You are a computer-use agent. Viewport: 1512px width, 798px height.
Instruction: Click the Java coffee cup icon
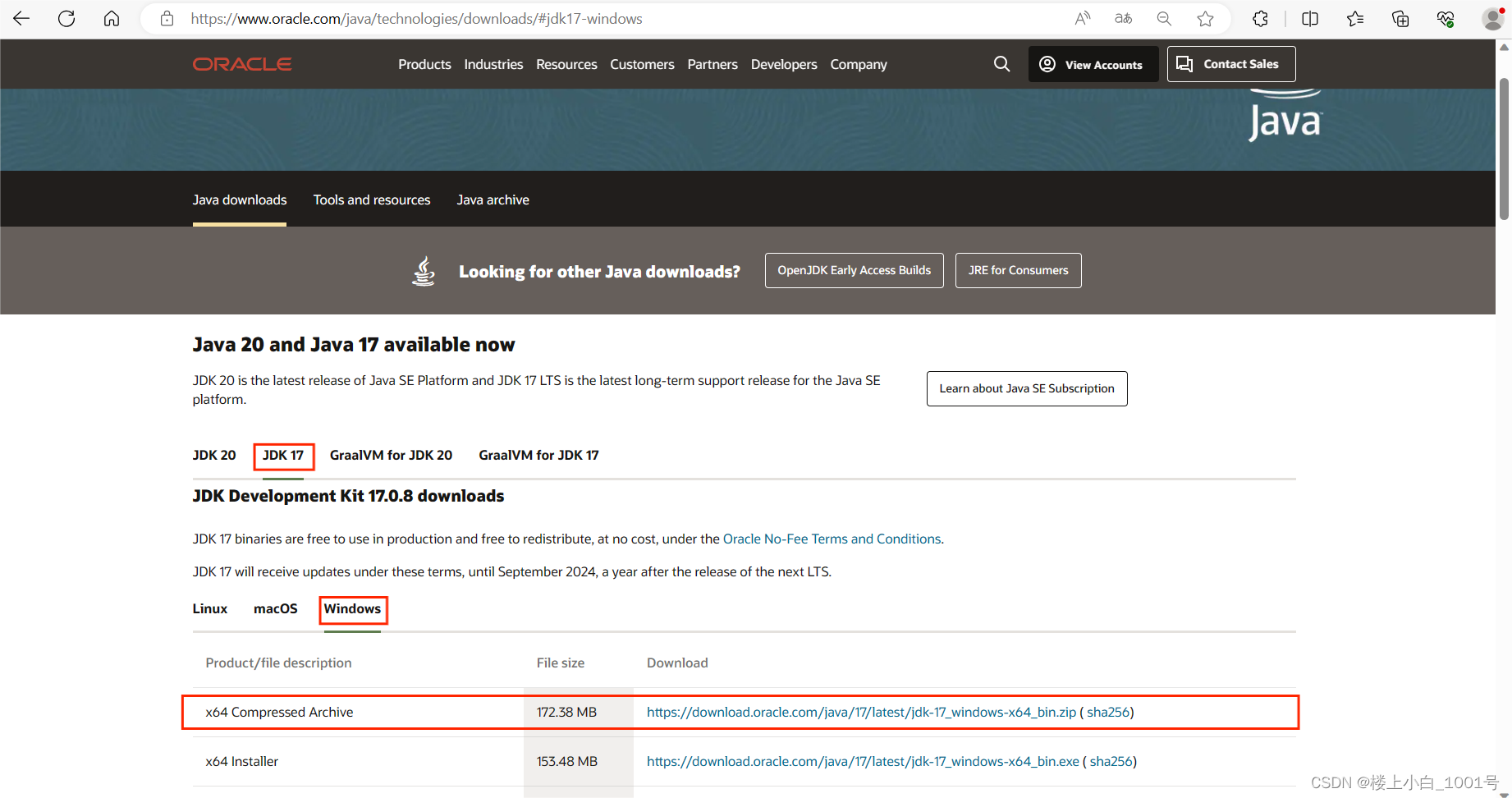(x=424, y=271)
